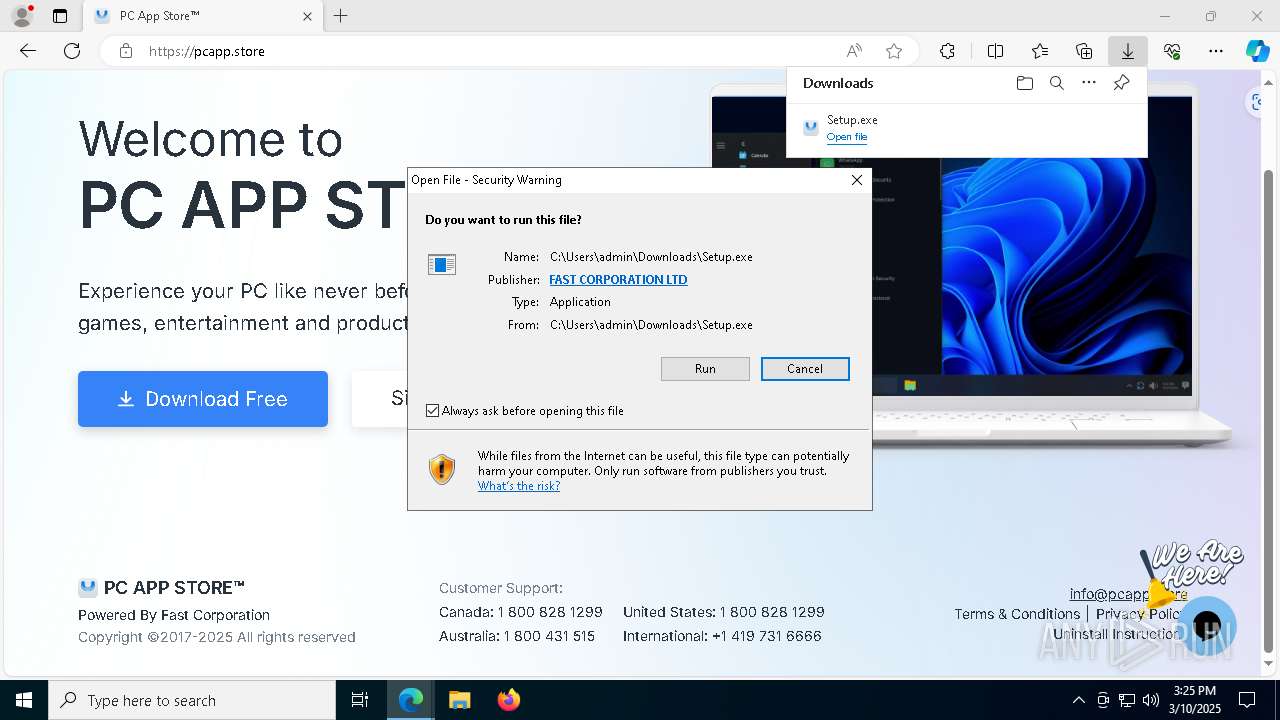Click the Edge profile avatar icon
The width and height of the screenshot is (1280, 720).
pos(21,16)
